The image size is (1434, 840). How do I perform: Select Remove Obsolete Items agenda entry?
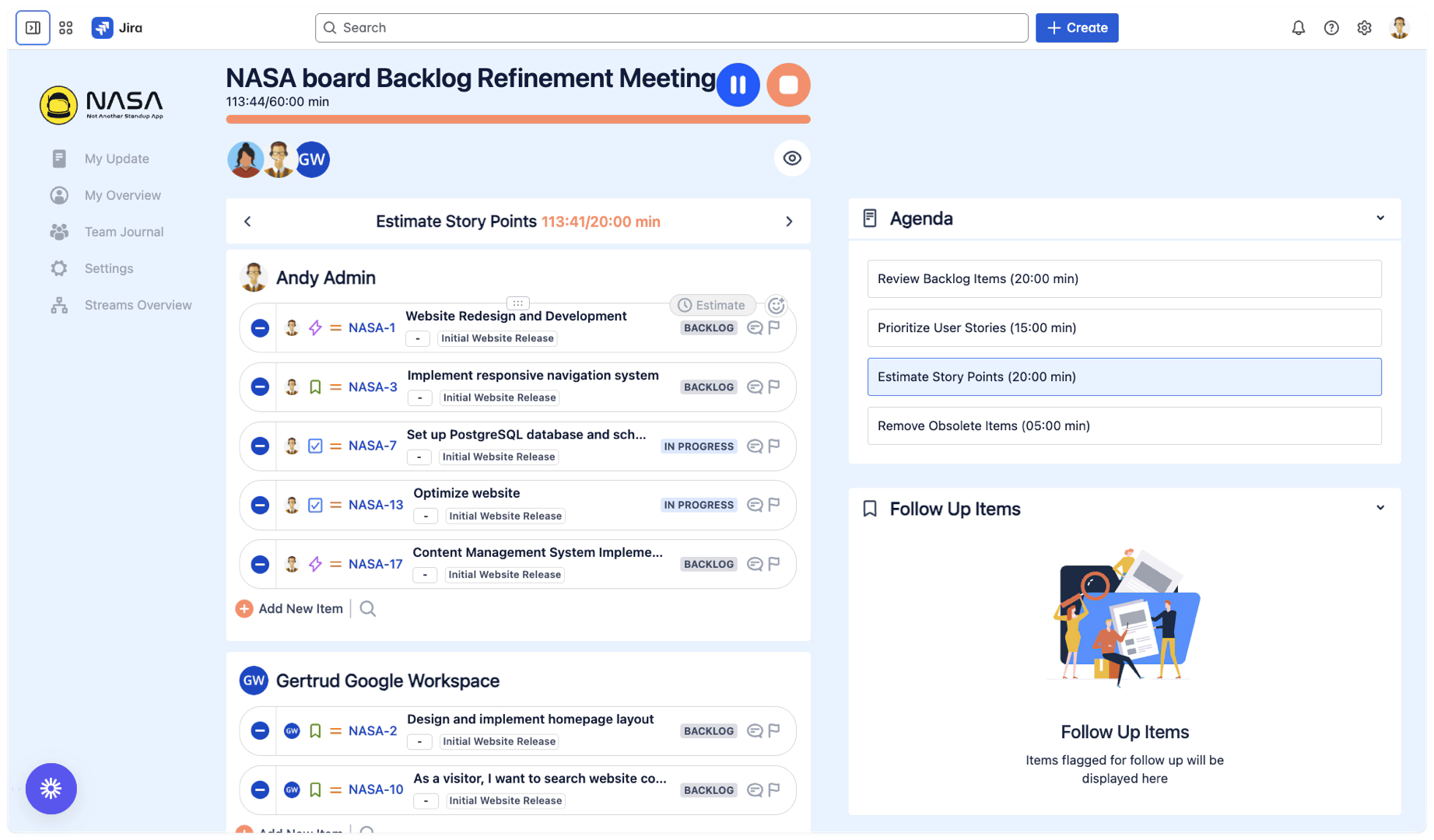1124,425
